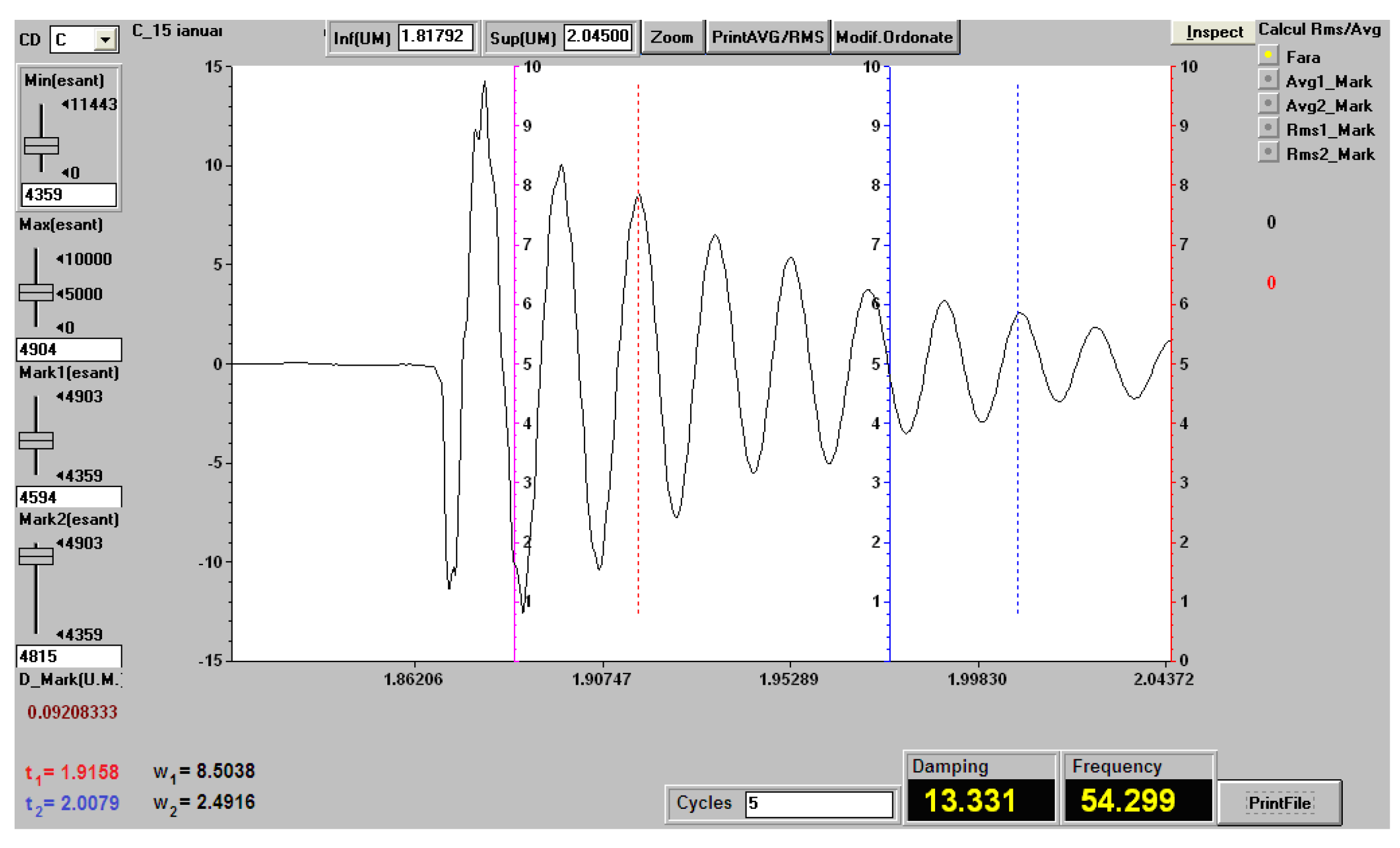Open the CD channel dropdown arrow
This screenshot has height=848, width=1400.
(105, 40)
